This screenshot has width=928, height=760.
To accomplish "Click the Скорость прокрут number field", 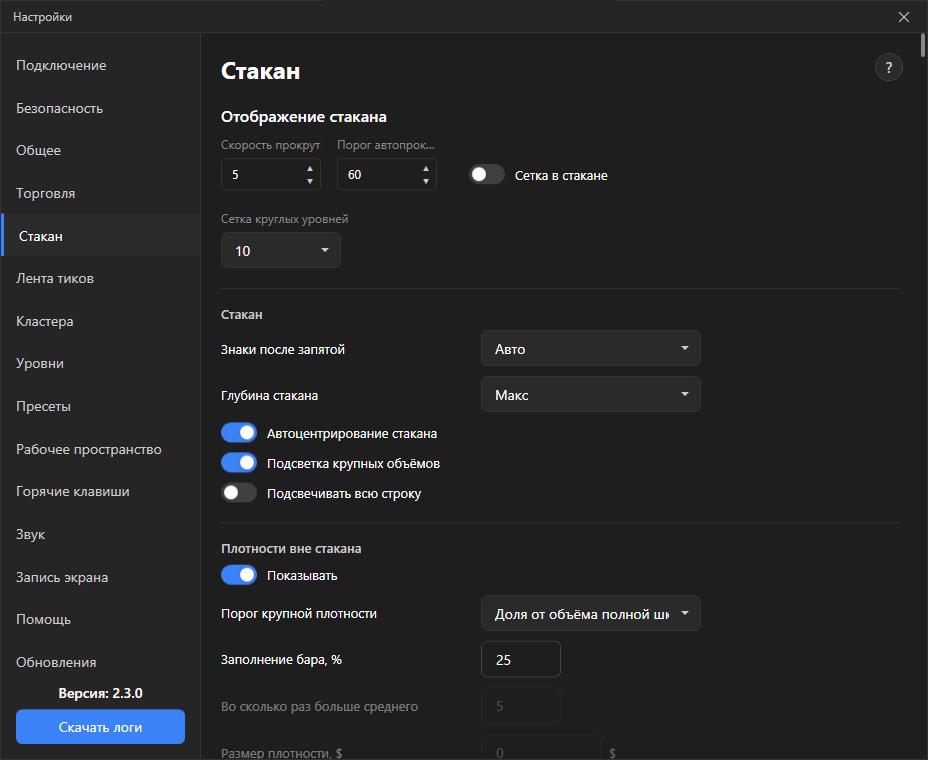I will [x=270, y=175].
